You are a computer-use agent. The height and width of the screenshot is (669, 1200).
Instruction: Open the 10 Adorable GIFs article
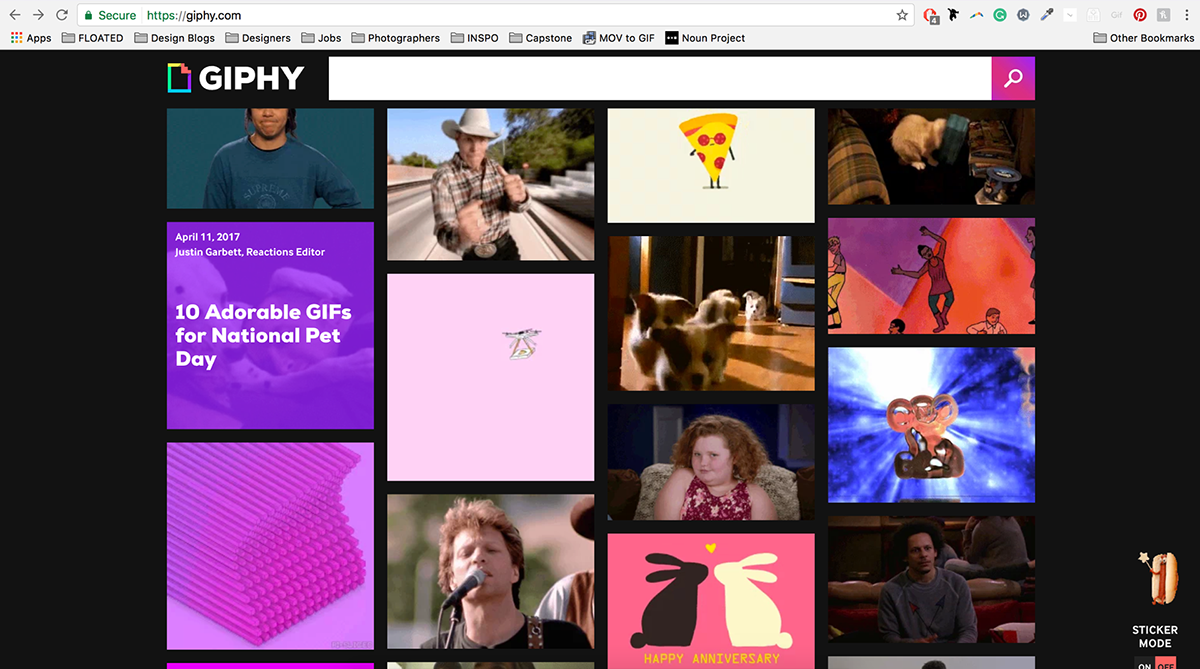(270, 325)
